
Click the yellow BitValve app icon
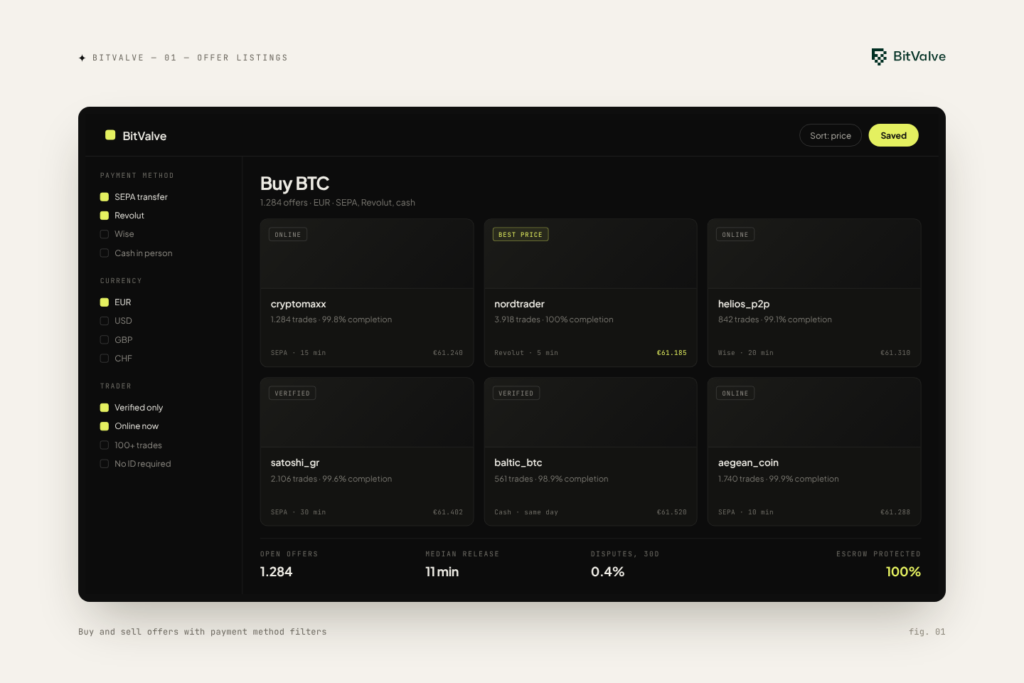110,135
